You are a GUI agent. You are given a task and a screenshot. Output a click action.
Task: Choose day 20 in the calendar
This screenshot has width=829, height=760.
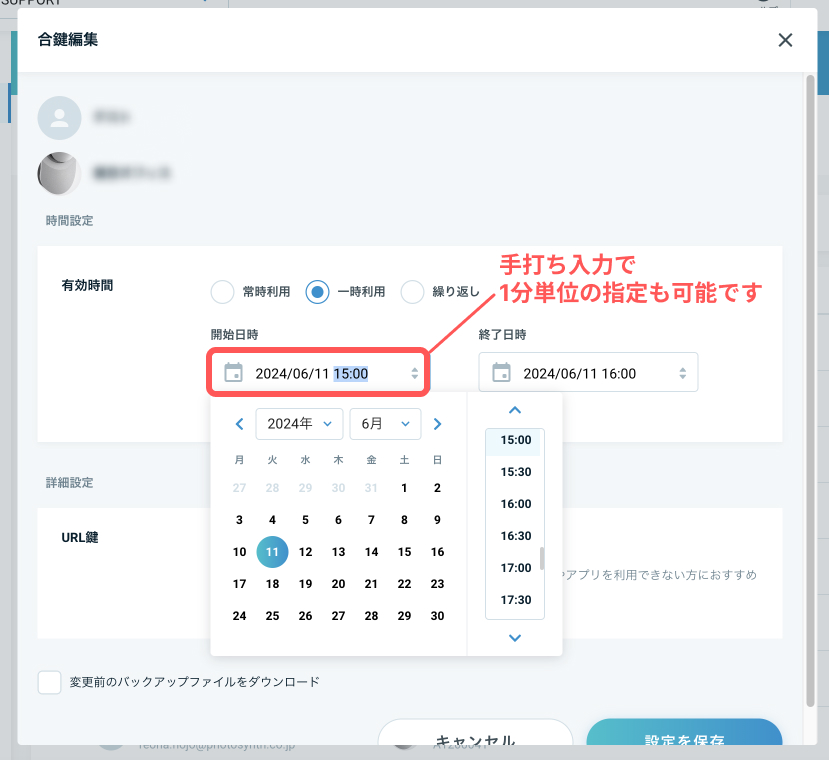click(x=338, y=584)
